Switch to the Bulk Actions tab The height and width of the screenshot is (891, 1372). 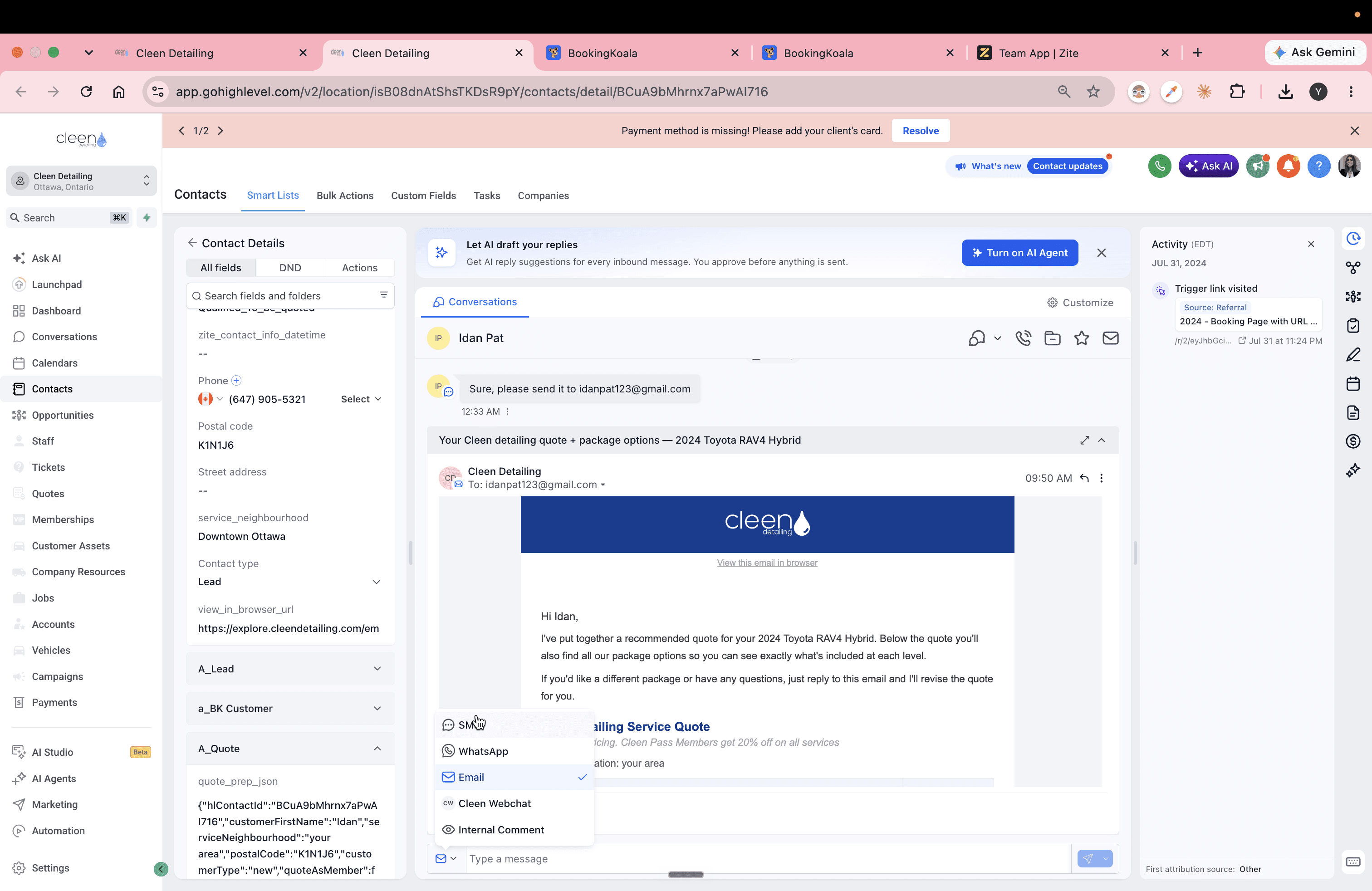pyautogui.click(x=345, y=196)
